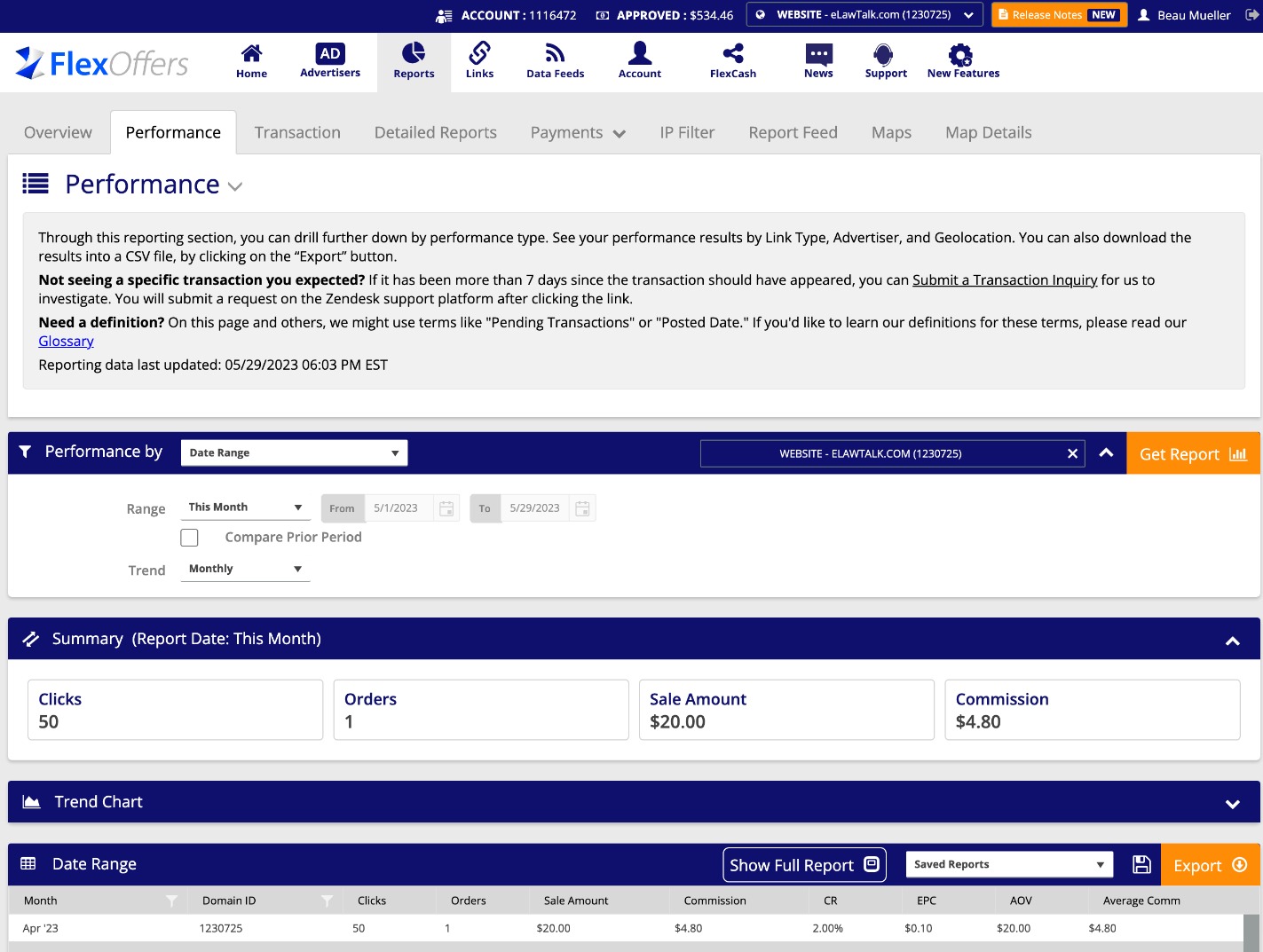Expand the Trend Chart section
The image size is (1263, 952).
click(x=1232, y=804)
